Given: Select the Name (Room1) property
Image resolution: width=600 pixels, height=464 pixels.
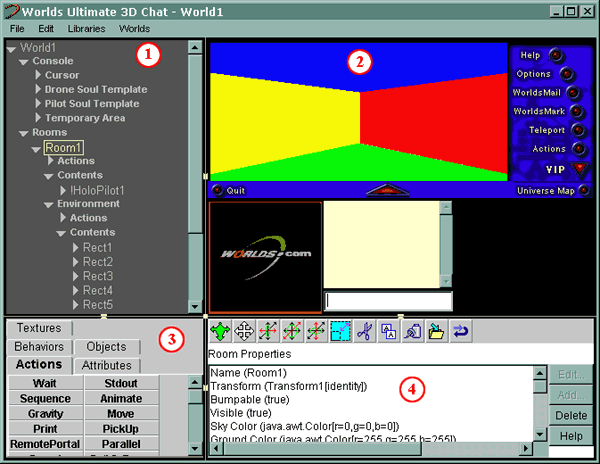Looking at the screenshot, I should (x=249, y=373).
